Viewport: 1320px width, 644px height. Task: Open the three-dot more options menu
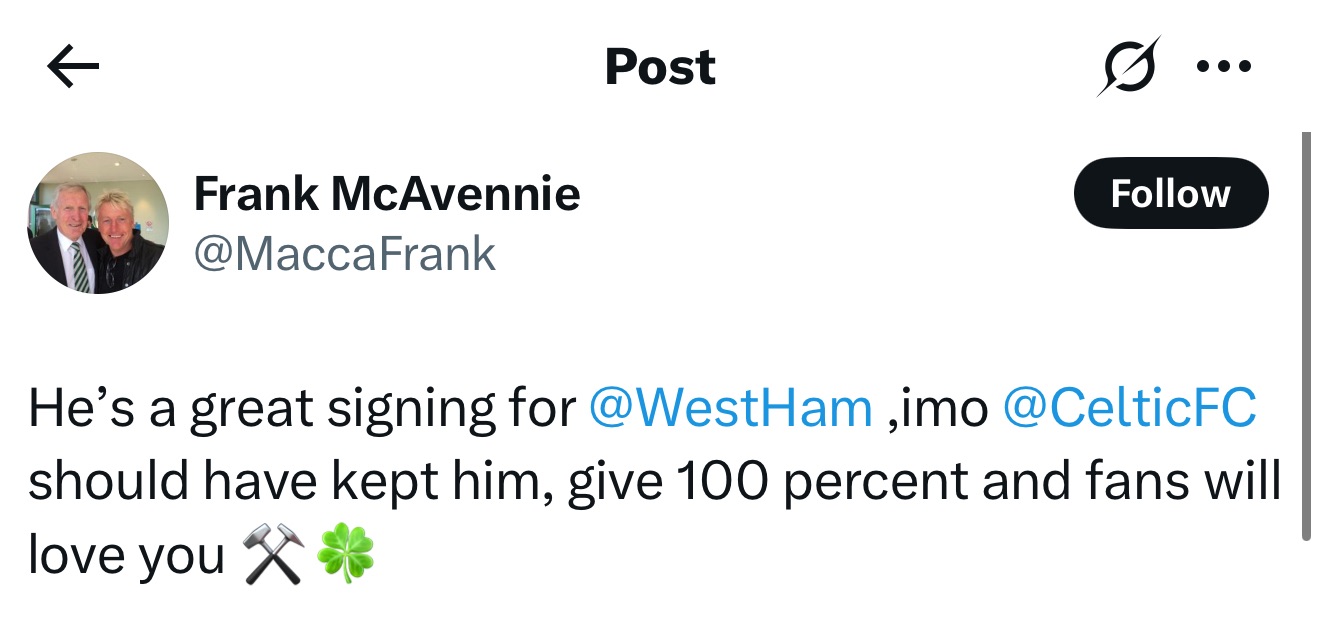click(1223, 67)
